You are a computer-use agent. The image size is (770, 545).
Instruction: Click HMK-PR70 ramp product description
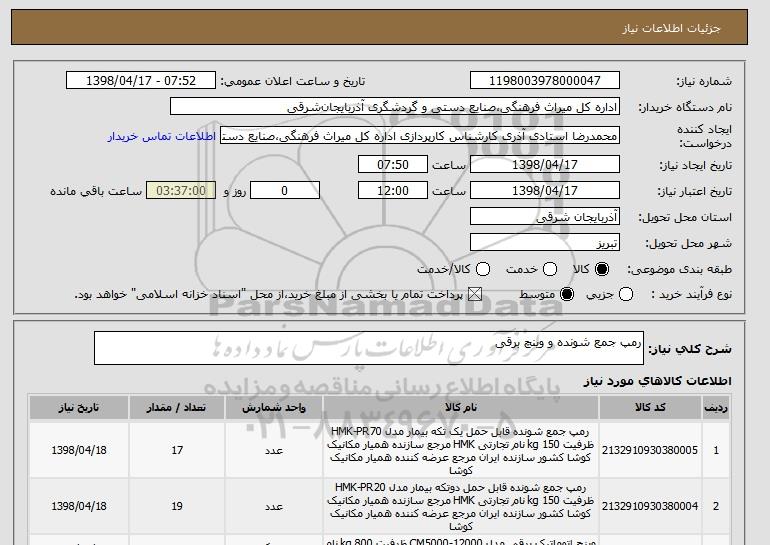pos(461,451)
